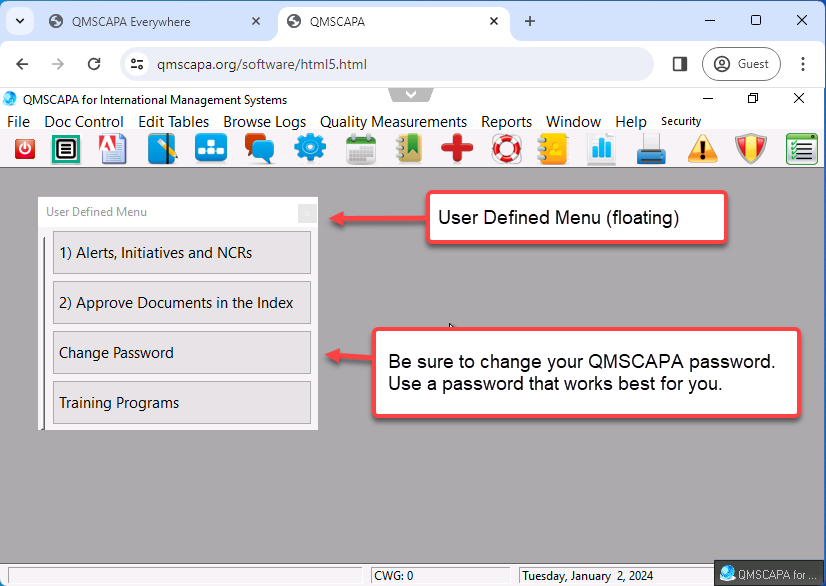Open the Help menu
Image resolution: width=826 pixels, height=586 pixels.
[x=631, y=122]
